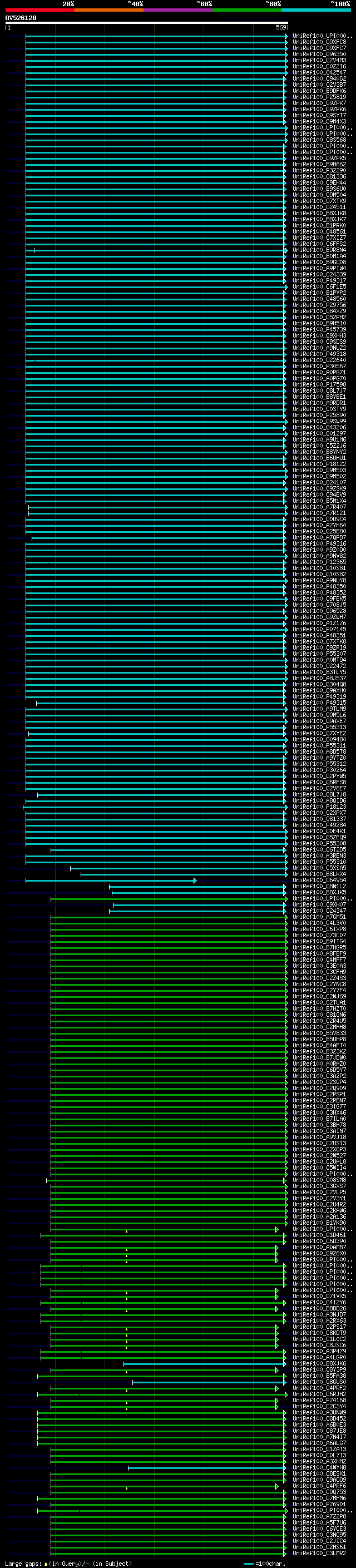Viewport: 356px width, 1568px height.
Task: Click the 'Large gaps' legend text
Action: tap(24, 1564)
